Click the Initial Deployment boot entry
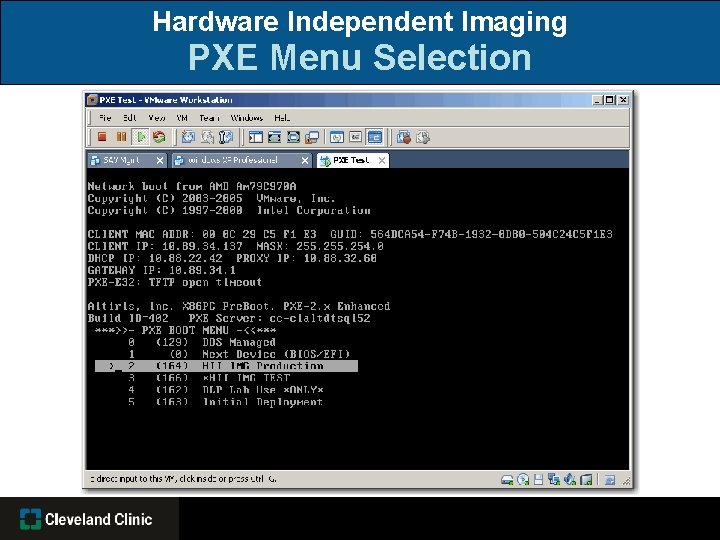Screen dimensions: 720x540 (x=225, y=402)
